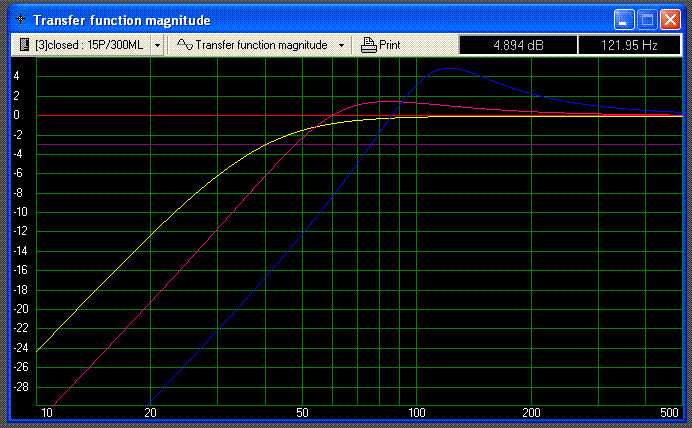Click the -14 dB axis label

21,251
